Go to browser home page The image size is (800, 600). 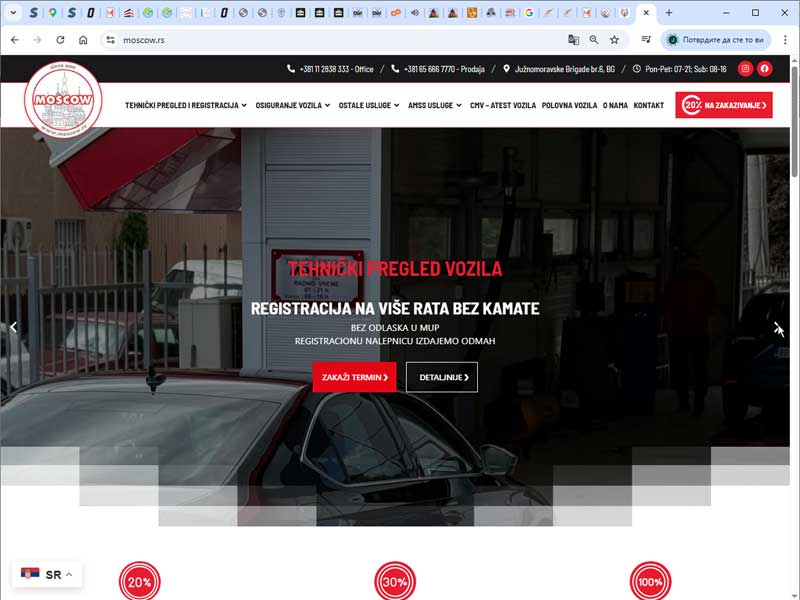tap(83, 40)
